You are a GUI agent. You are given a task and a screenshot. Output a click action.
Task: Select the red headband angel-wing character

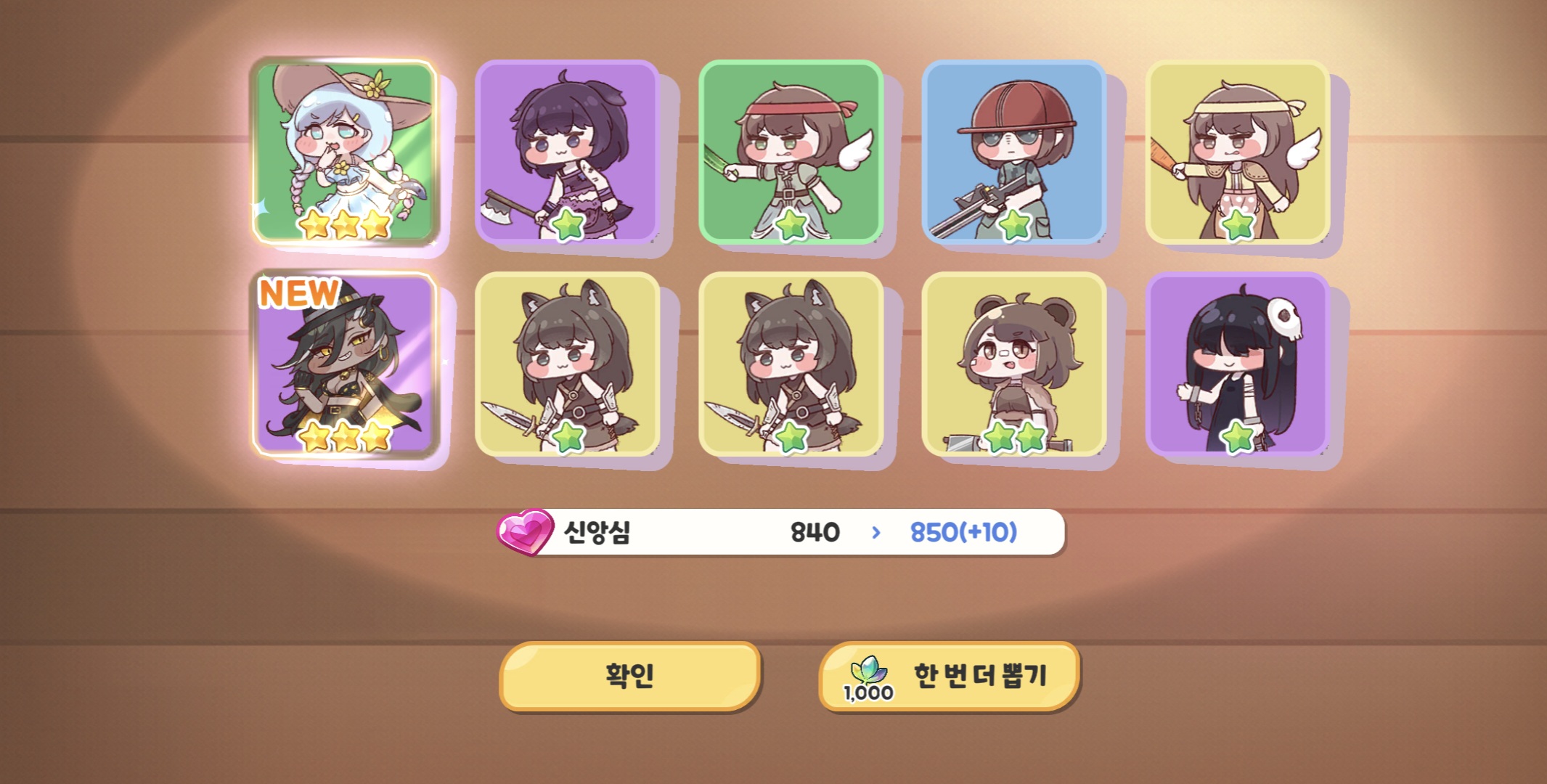[x=791, y=152]
